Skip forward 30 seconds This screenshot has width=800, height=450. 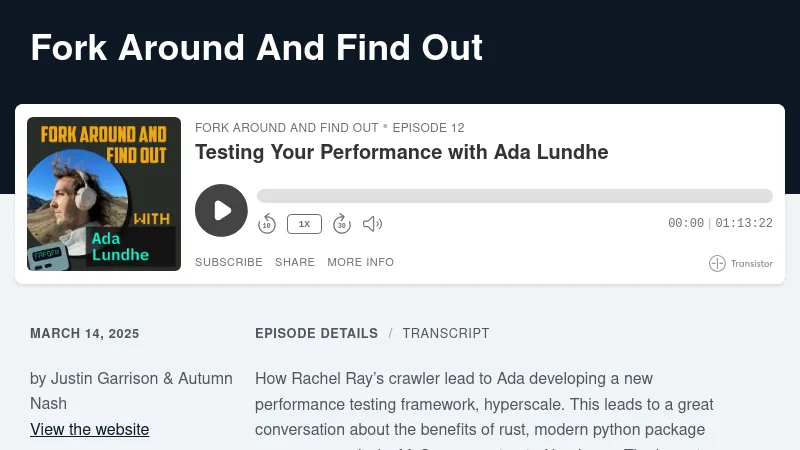(341, 224)
